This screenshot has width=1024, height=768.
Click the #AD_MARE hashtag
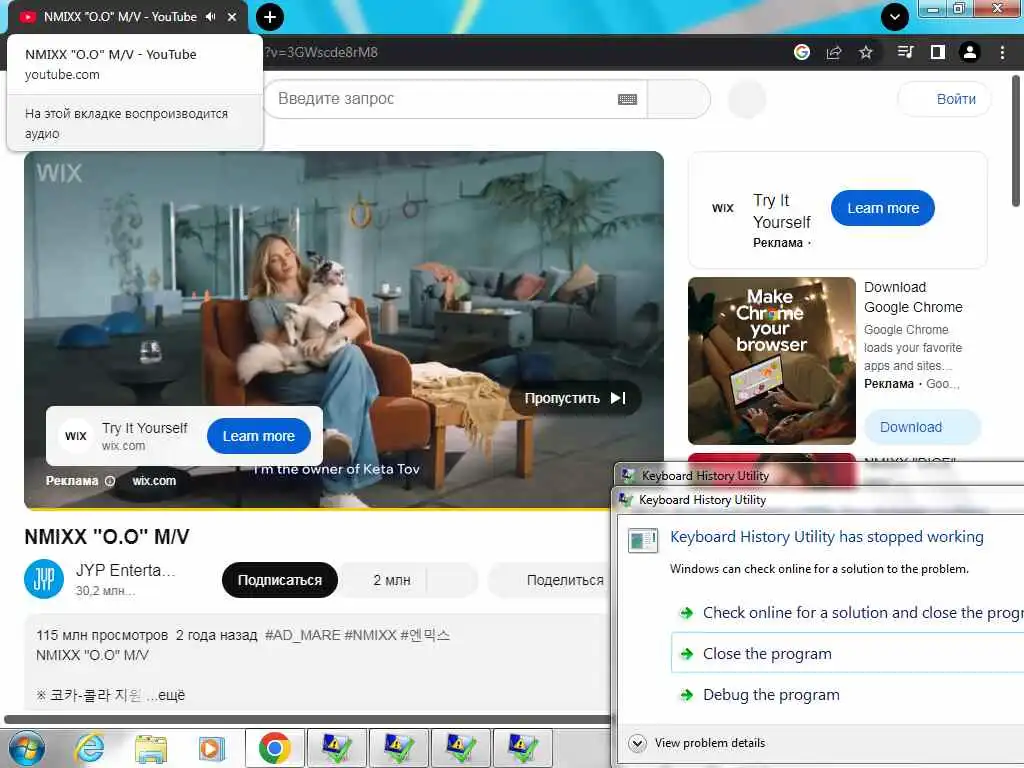pos(303,635)
